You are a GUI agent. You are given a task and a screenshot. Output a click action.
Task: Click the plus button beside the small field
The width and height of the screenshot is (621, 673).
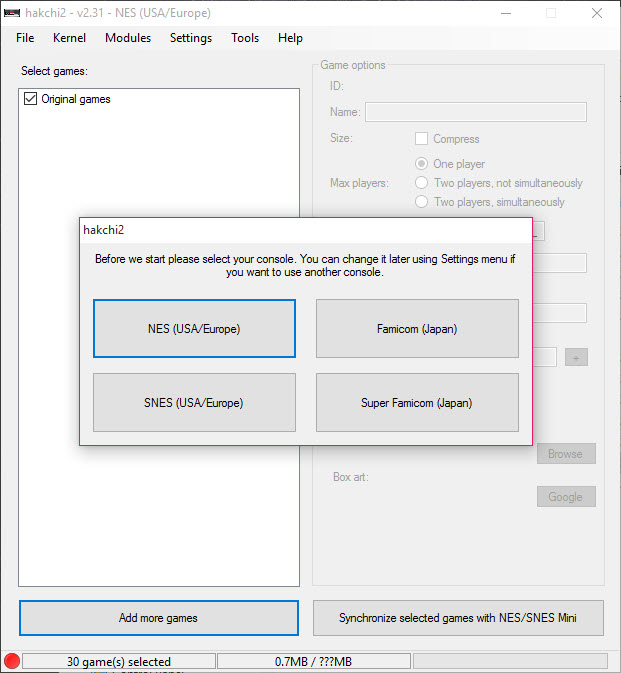point(576,357)
